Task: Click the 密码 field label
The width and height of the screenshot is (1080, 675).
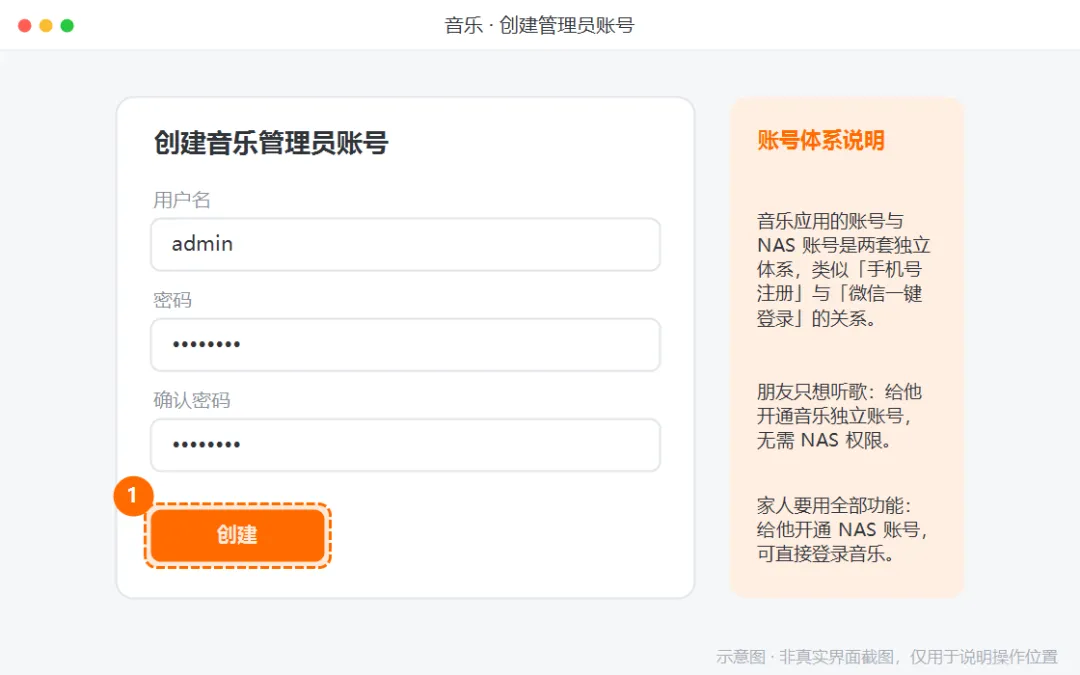Action: coord(172,300)
